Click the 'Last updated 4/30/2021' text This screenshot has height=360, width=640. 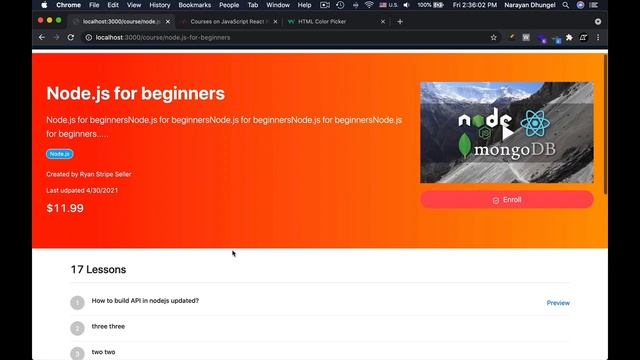[x=82, y=191]
